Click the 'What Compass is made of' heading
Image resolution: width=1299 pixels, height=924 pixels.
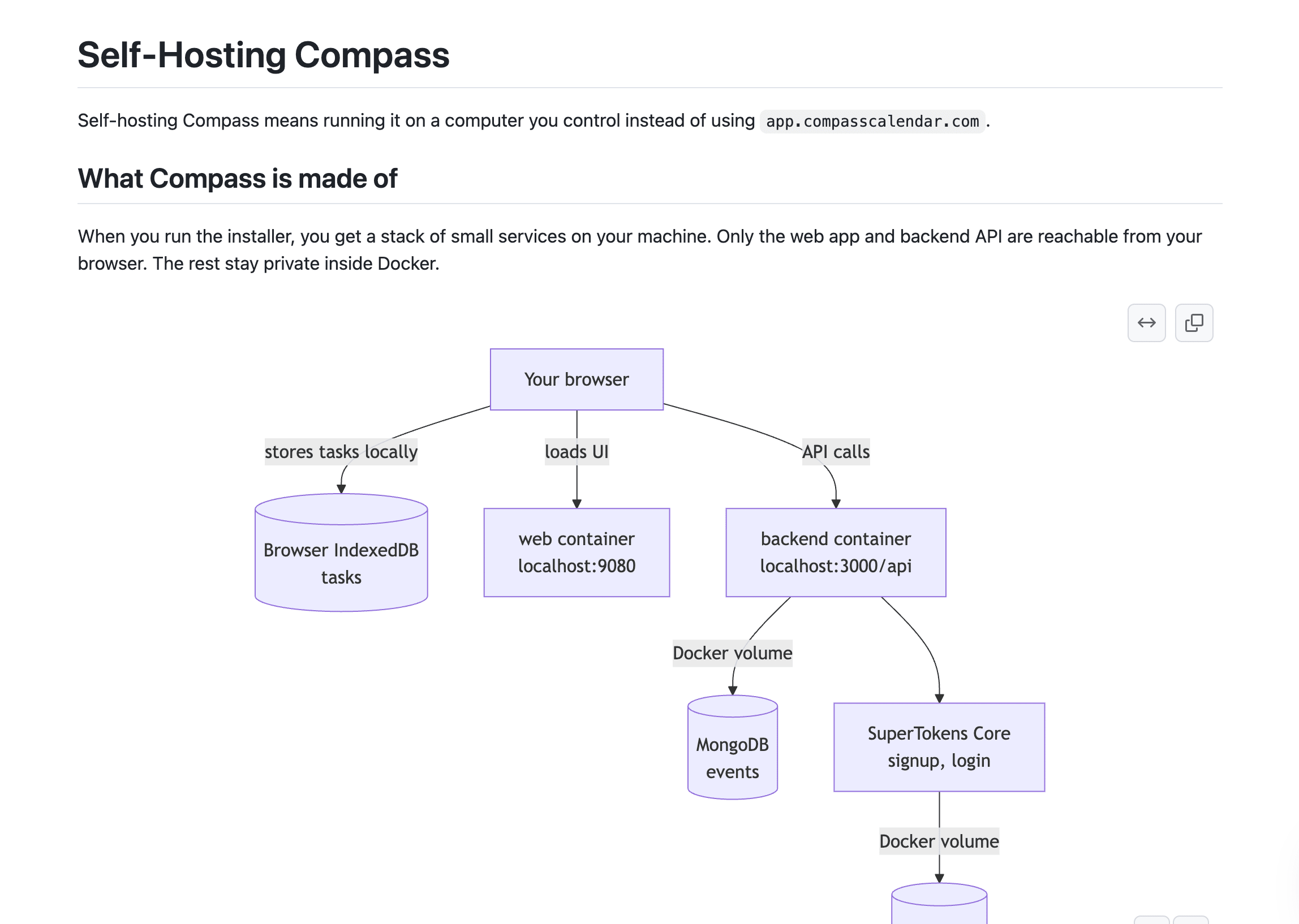pos(238,179)
